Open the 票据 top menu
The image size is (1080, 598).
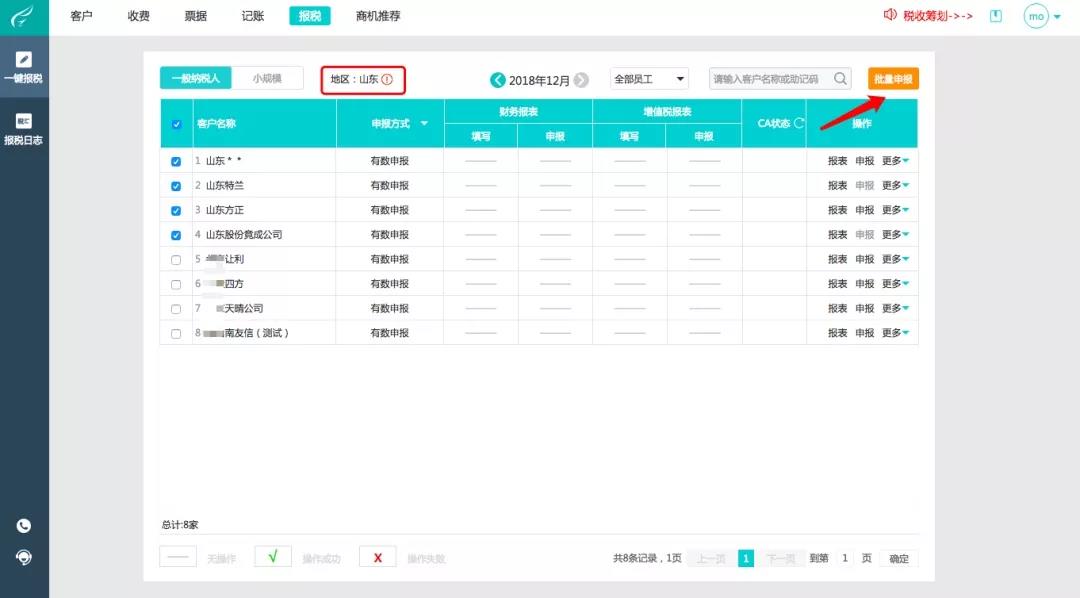(x=196, y=16)
